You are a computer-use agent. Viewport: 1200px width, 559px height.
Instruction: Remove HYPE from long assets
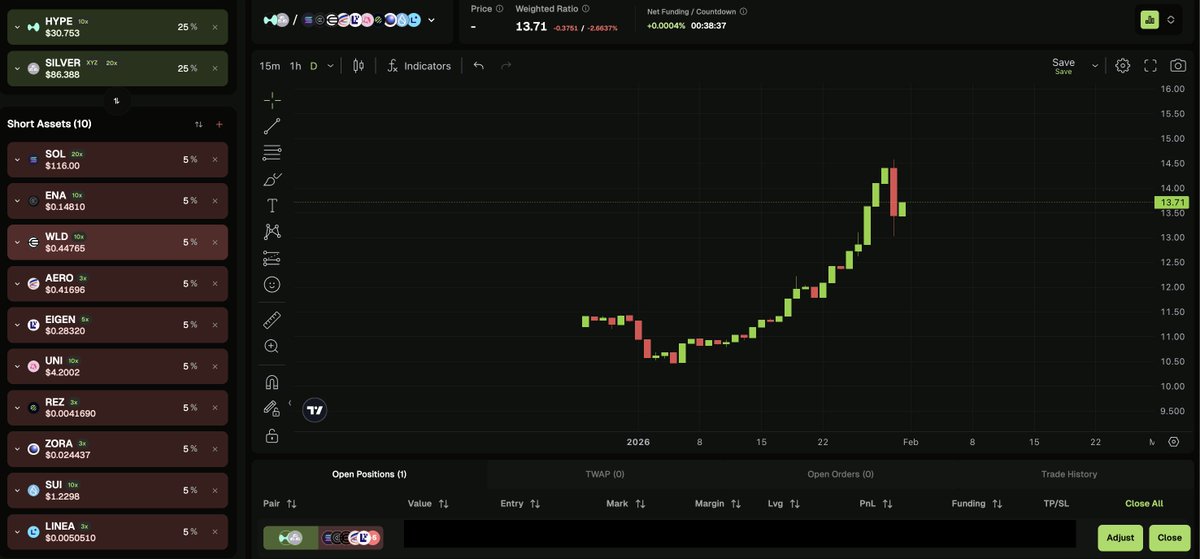point(215,27)
